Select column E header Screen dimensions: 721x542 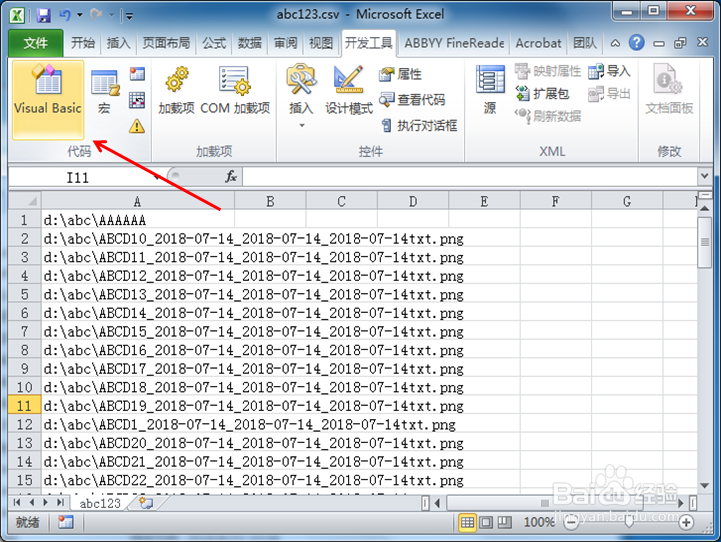[484, 201]
